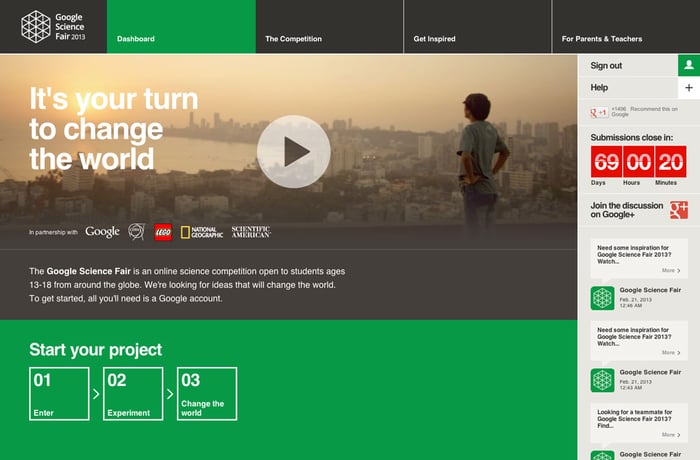Click the green user profile icon

pyautogui.click(x=689, y=65)
